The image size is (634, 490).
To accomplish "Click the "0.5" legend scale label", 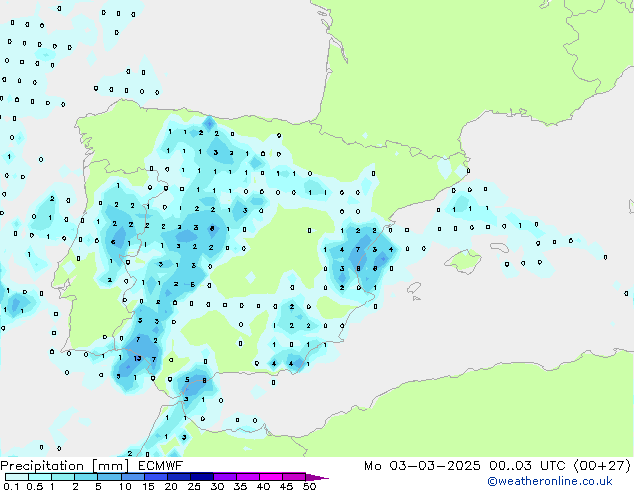I will tap(35, 486).
